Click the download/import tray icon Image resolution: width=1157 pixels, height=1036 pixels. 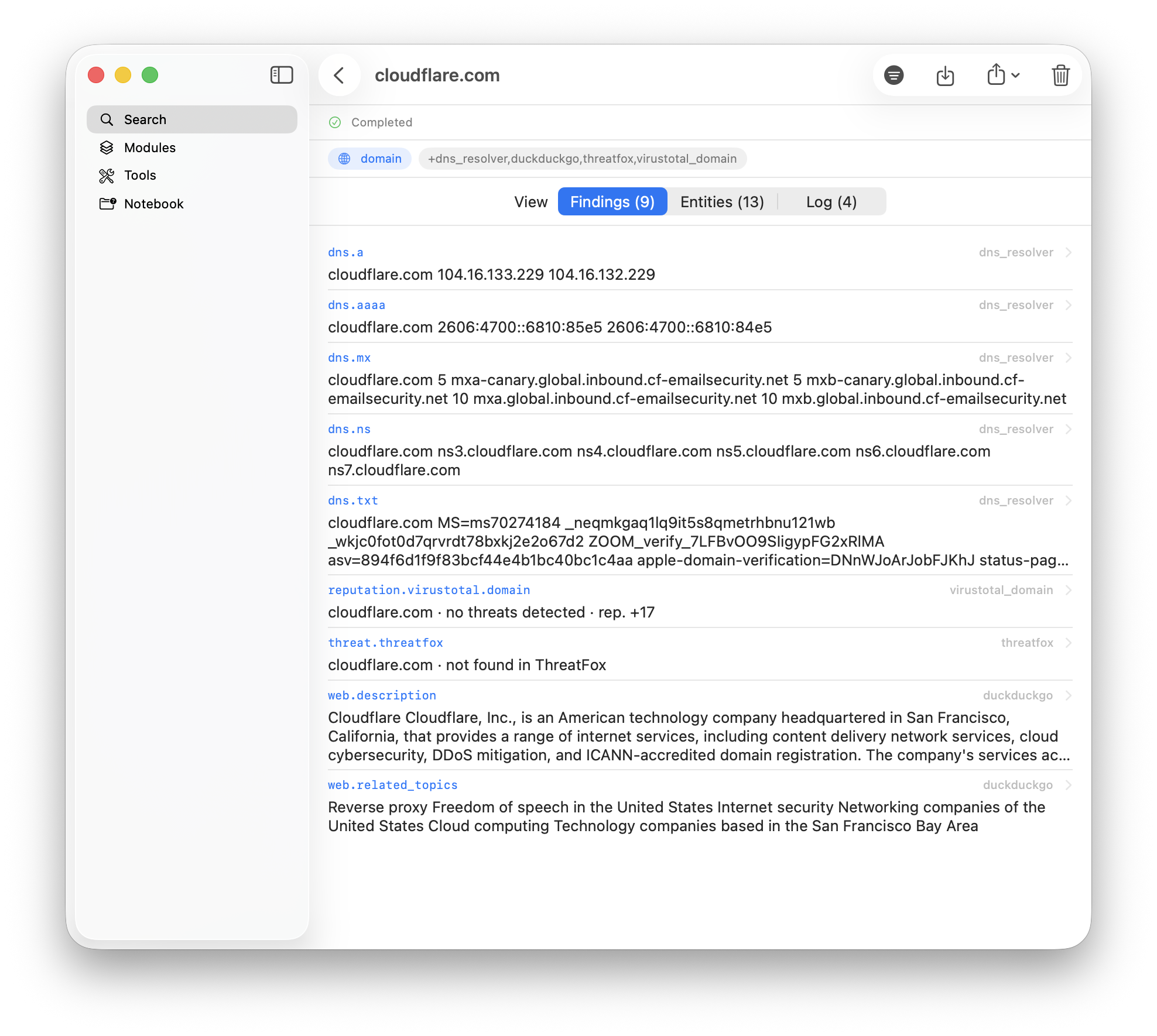tap(945, 75)
